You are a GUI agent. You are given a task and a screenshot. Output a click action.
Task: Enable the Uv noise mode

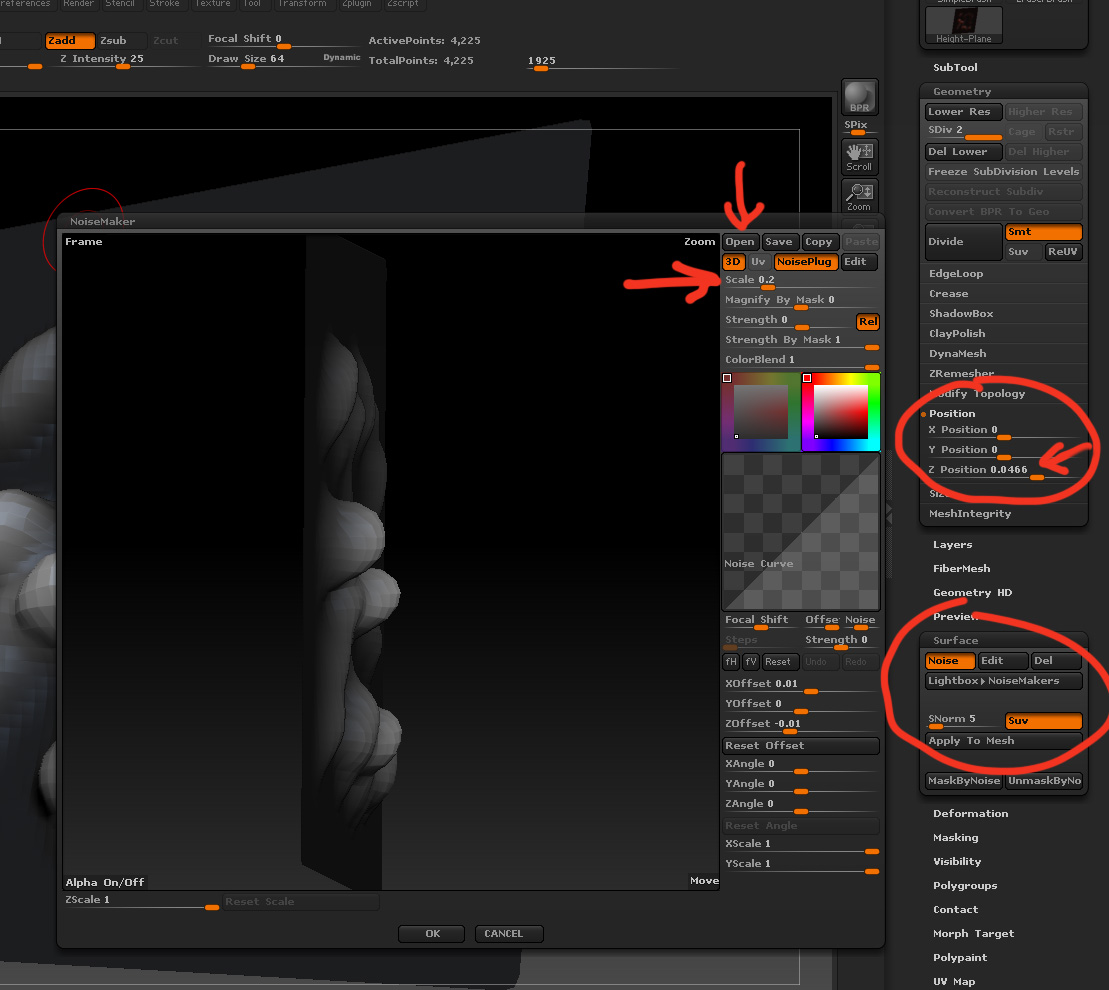pyautogui.click(x=758, y=262)
